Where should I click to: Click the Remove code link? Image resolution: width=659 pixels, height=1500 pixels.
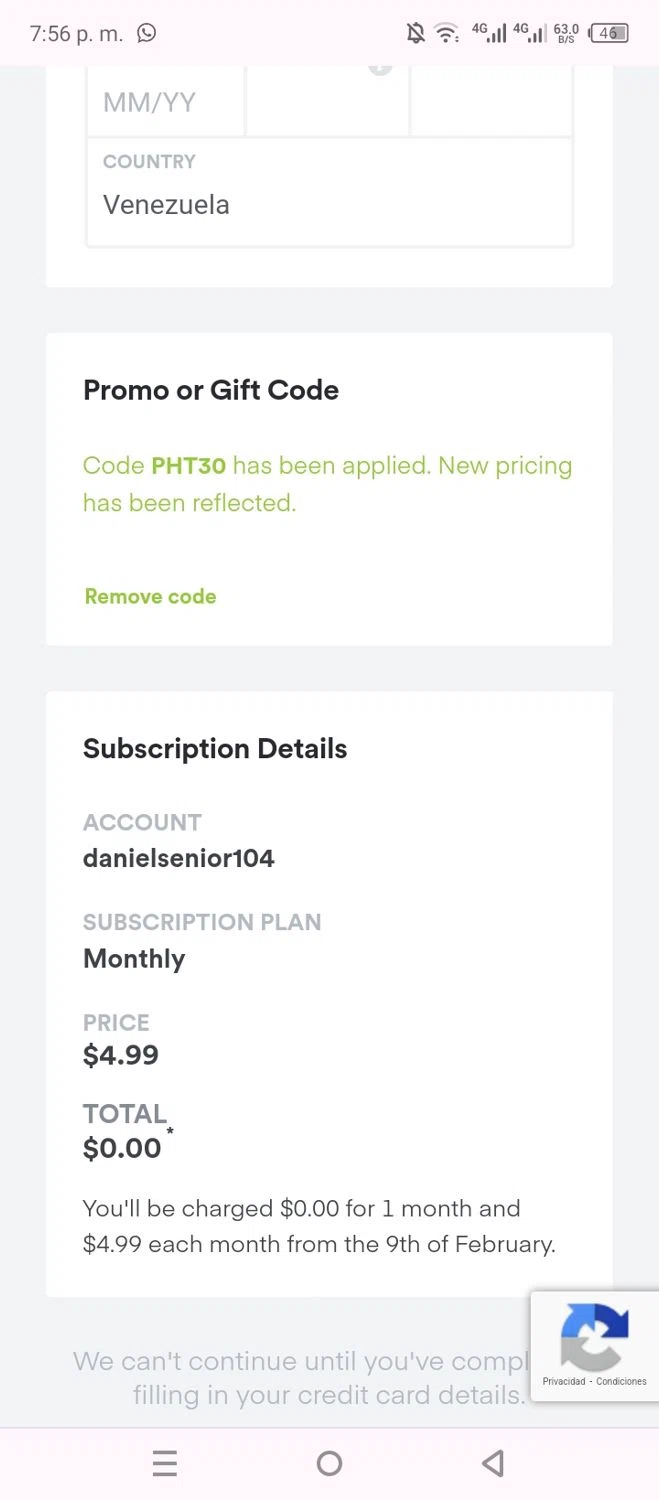[x=150, y=597]
